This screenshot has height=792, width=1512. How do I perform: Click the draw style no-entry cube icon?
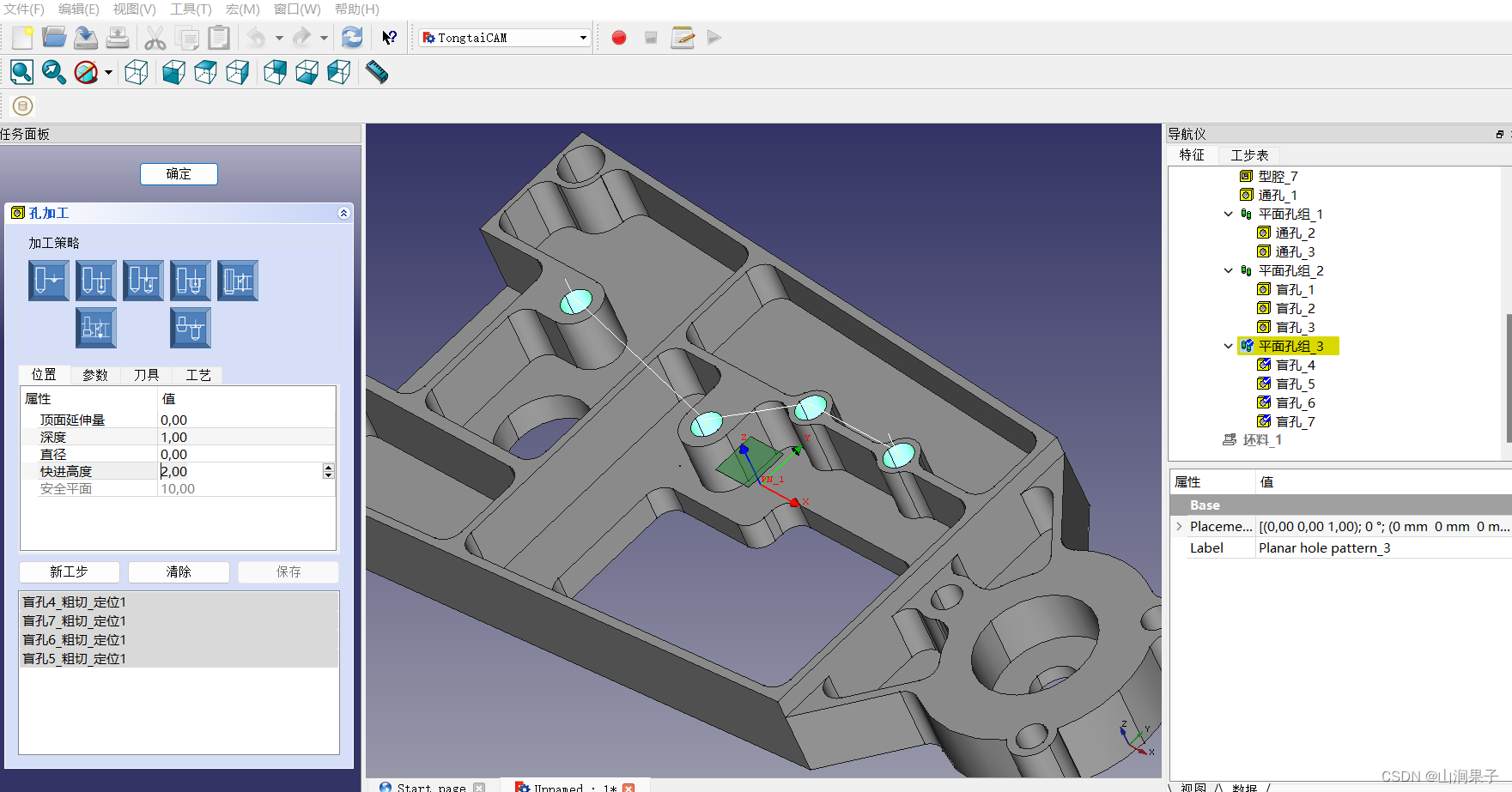pyautogui.click(x=86, y=72)
